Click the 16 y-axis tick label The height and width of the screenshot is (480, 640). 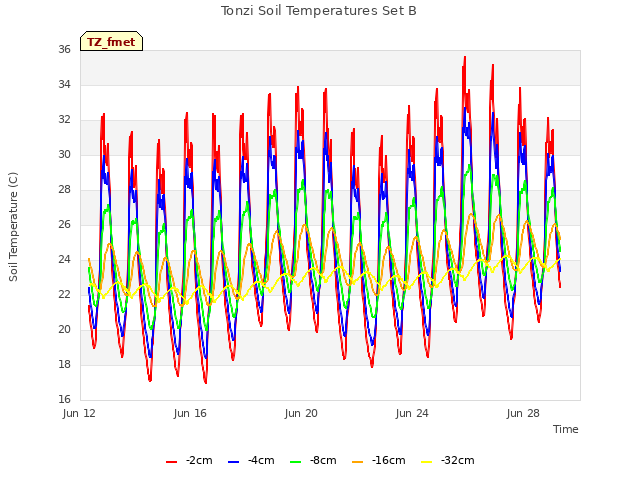(64, 399)
